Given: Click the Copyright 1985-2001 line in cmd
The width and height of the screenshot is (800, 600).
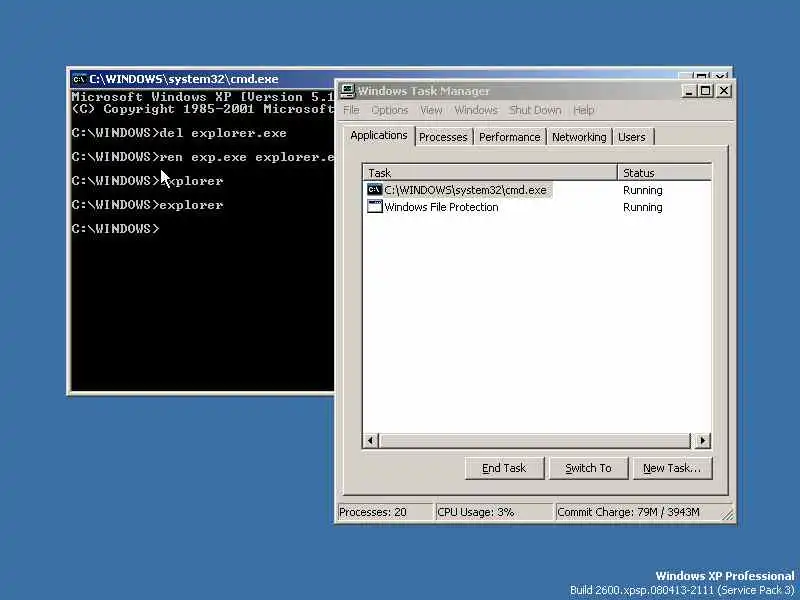Looking at the screenshot, I should click(x=203, y=109).
